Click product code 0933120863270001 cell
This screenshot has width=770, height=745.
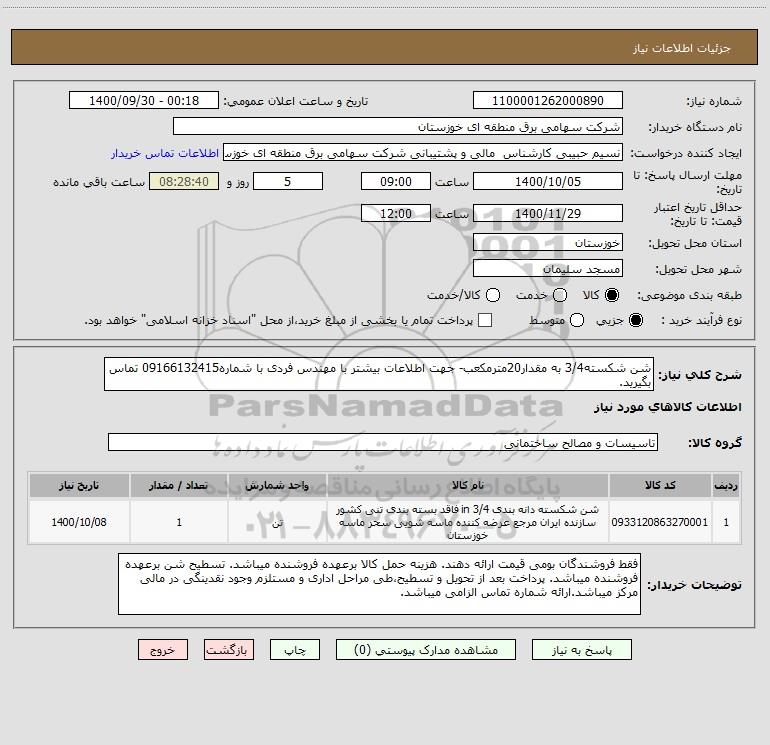click(x=660, y=522)
